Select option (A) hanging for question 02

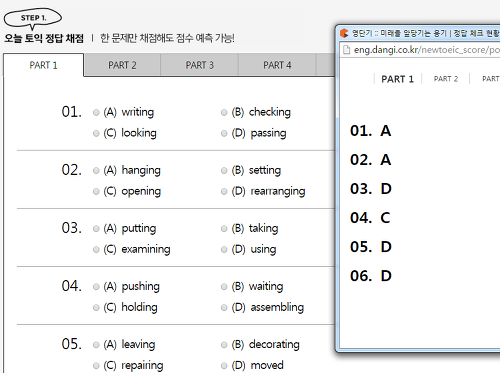point(96,171)
